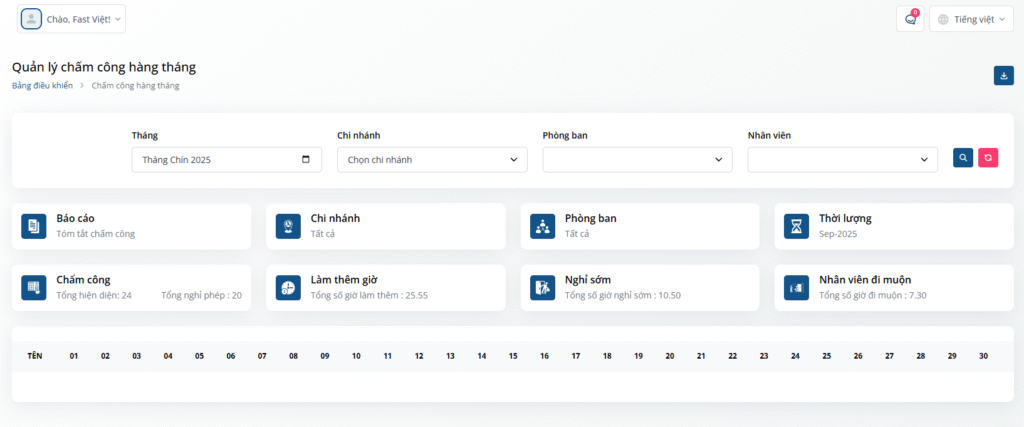Click the Làm thêm giờ overtime icon
Screen dimensions: 1024x427
(288, 287)
